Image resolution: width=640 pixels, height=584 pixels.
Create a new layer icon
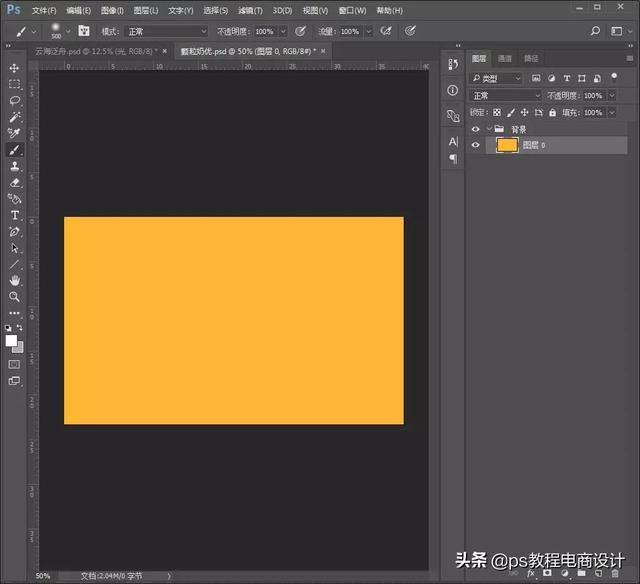click(x=598, y=573)
